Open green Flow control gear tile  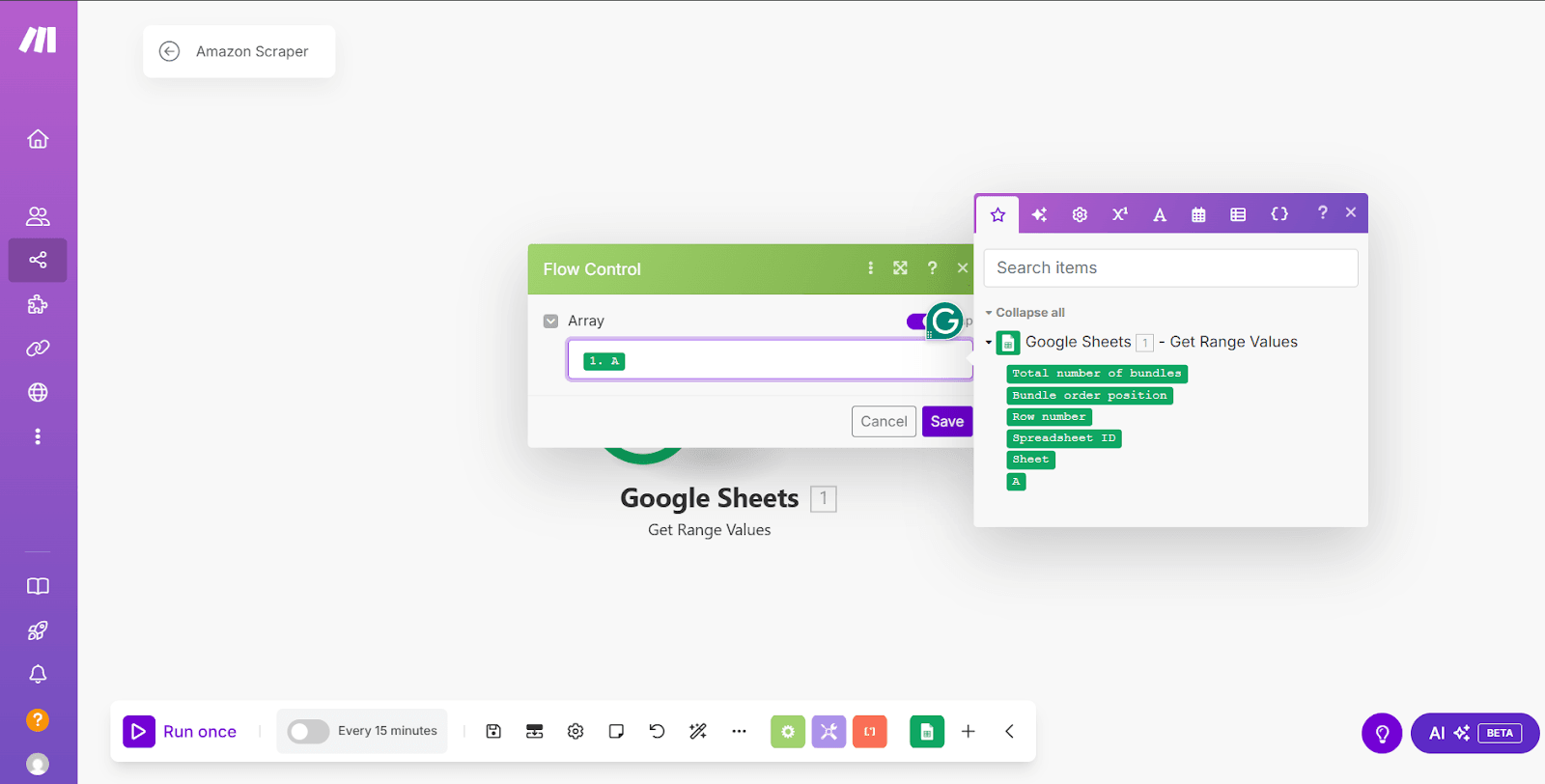point(788,731)
